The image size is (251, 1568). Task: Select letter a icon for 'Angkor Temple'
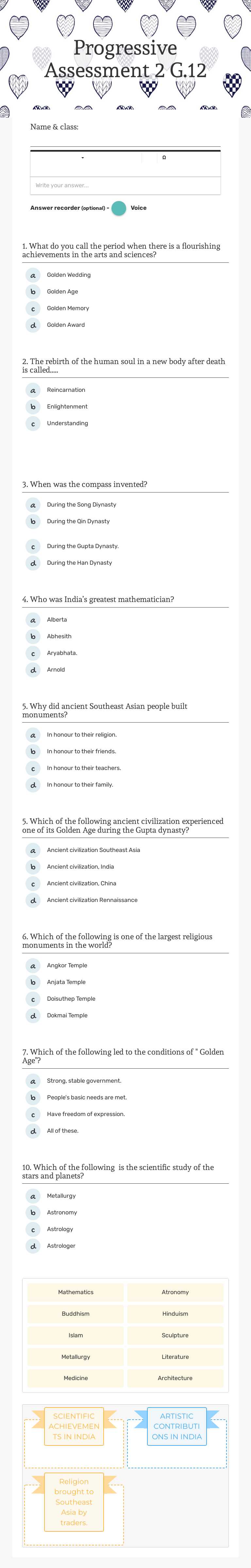tap(33, 965)
